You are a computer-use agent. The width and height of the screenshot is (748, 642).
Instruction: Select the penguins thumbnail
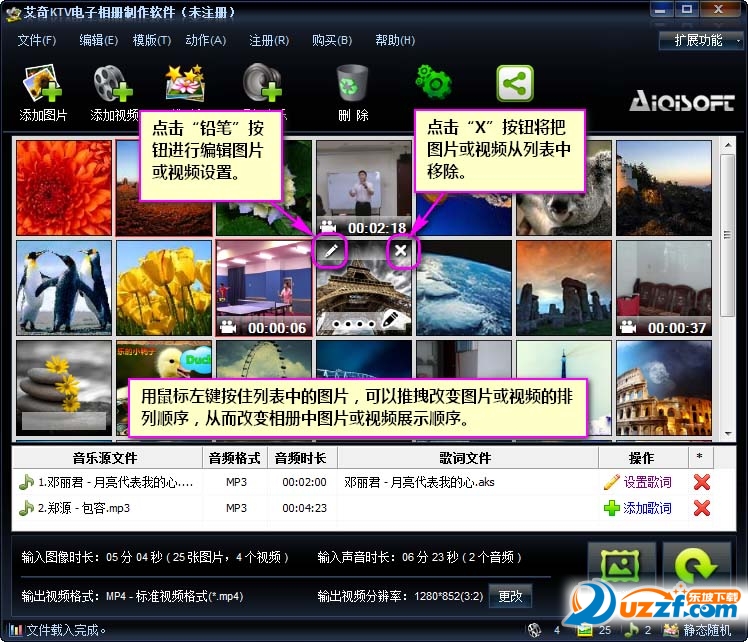pos(64,288)
